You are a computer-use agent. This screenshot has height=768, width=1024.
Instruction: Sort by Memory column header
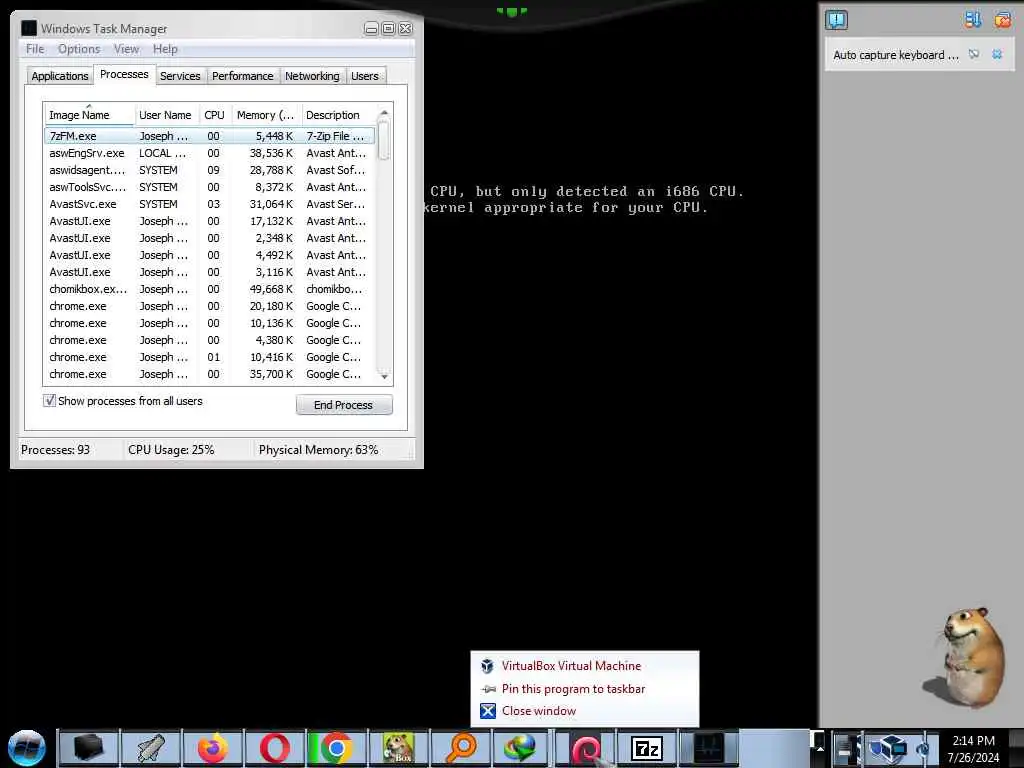[266, 115]
